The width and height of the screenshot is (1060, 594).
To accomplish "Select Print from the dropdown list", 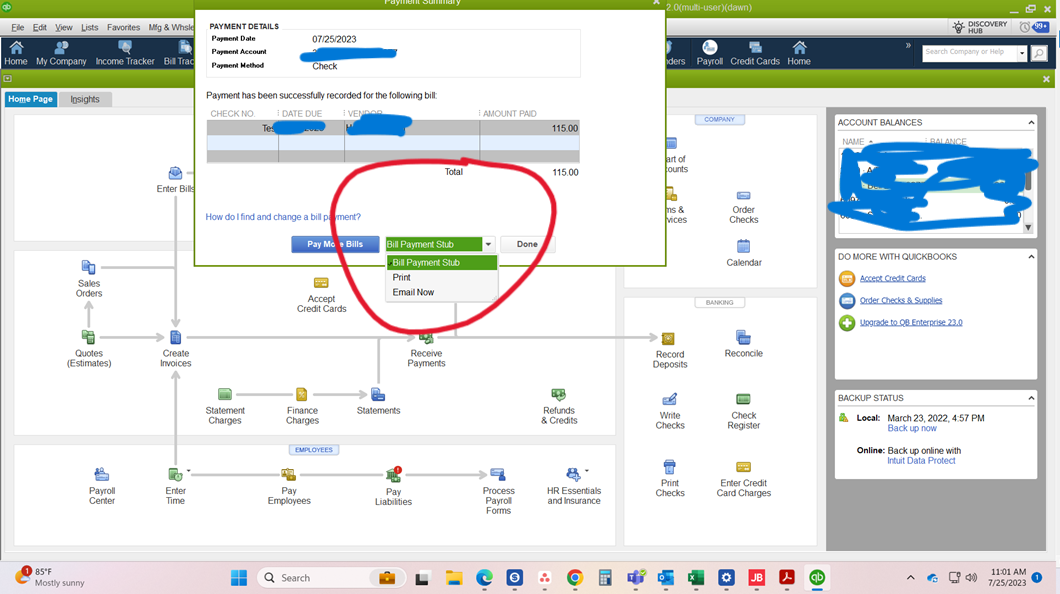I will click(x=402, y=277).
